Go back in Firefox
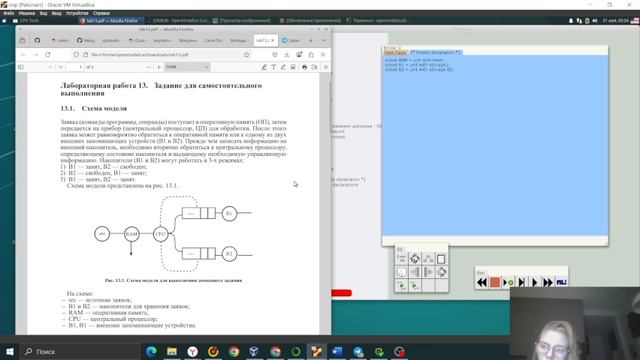 (x=23, y=54)
